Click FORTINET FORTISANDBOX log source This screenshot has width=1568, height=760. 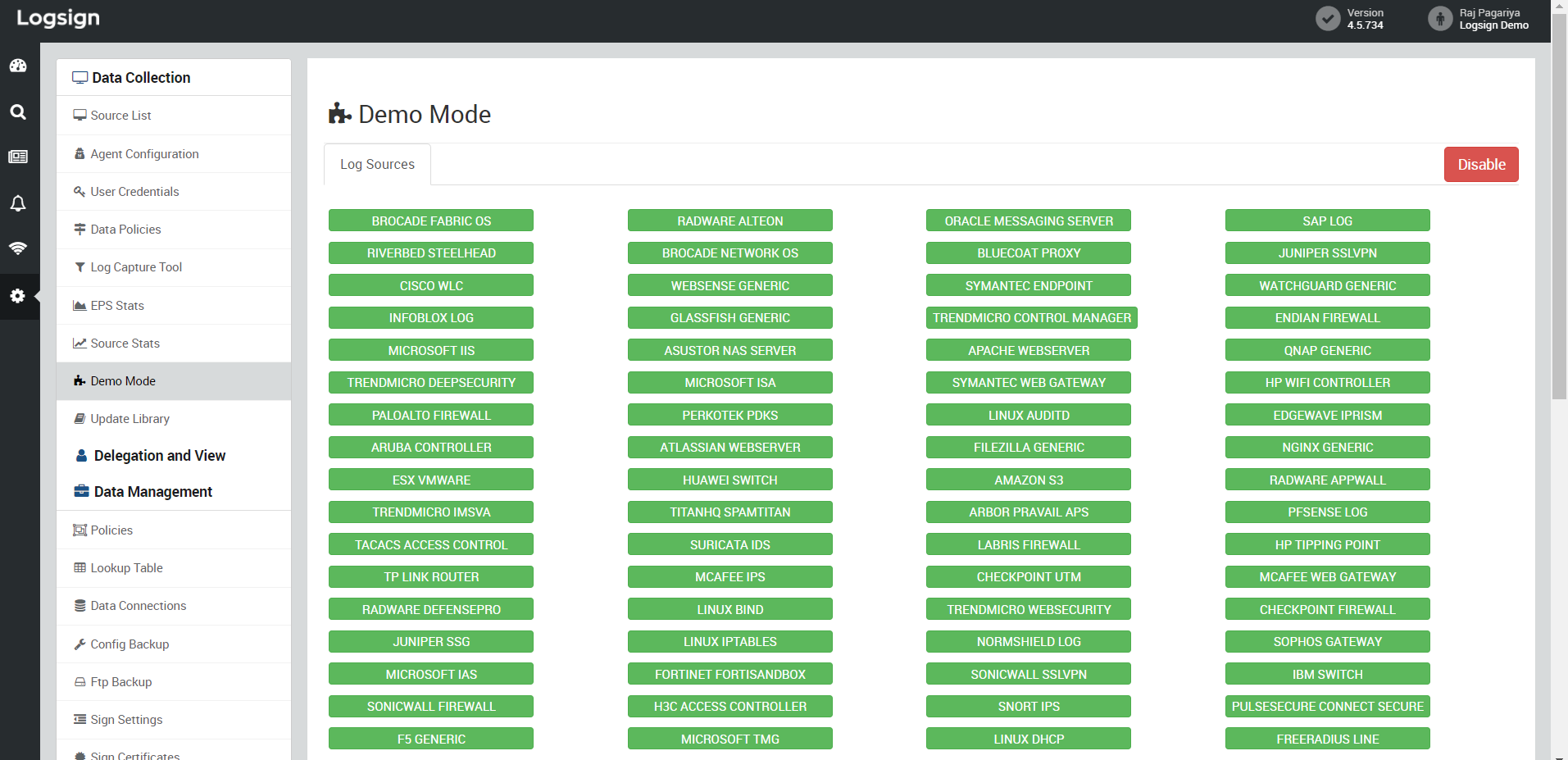pyautogui.click(x=730, y=674)
